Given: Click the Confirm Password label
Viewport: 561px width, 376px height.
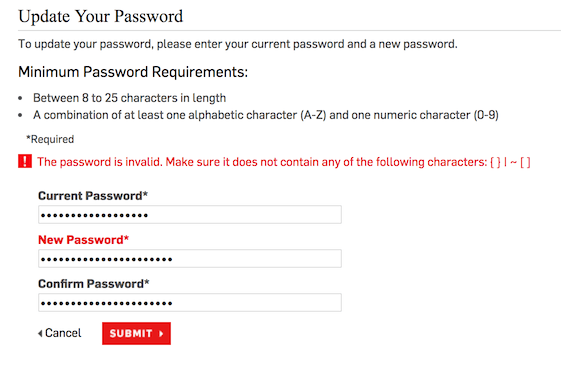Looking at the screenshot, I should [x=94, y=284].
